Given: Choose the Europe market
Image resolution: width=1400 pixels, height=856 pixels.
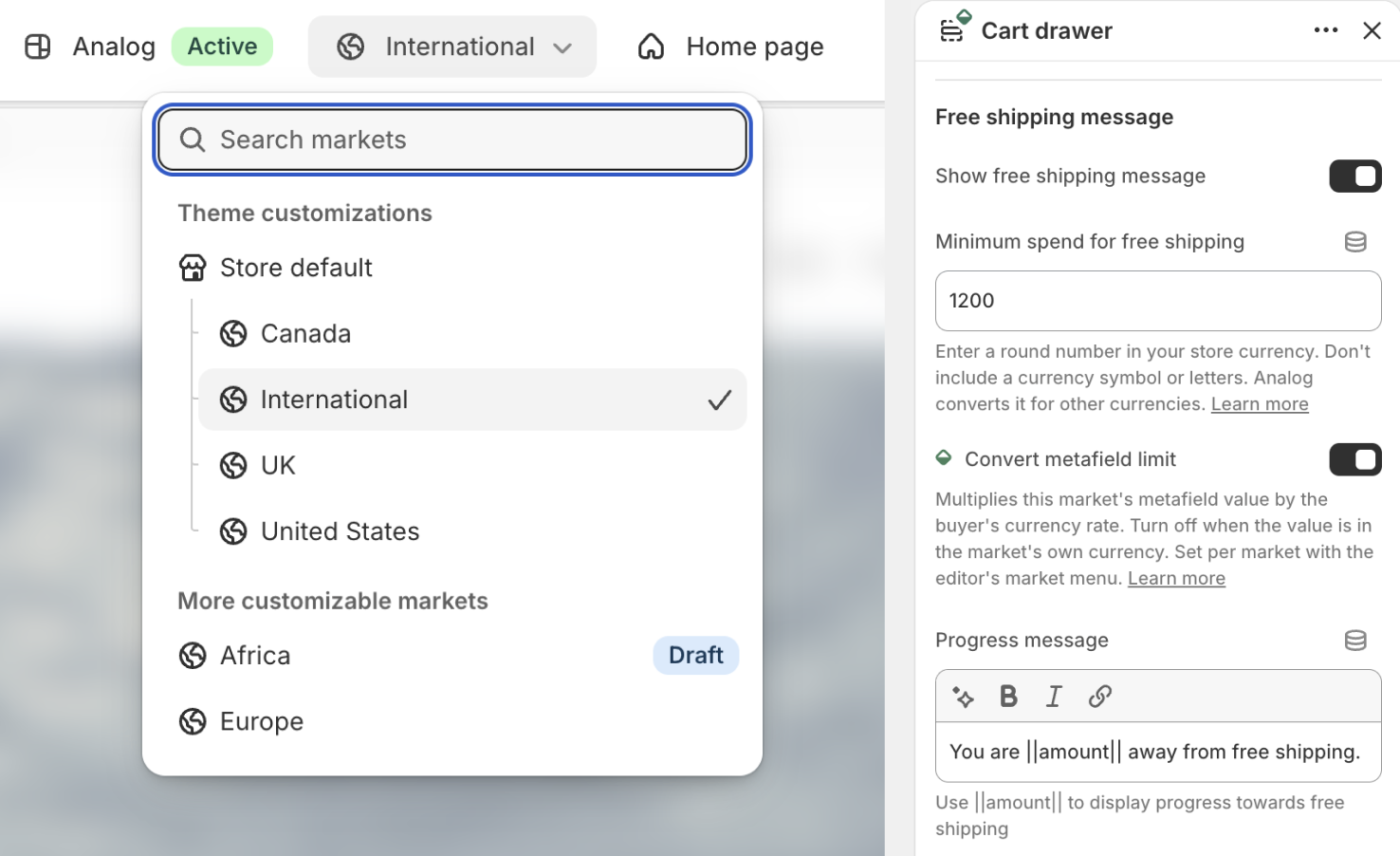Looking at the screenshot, I should click(x=452, y=721).
